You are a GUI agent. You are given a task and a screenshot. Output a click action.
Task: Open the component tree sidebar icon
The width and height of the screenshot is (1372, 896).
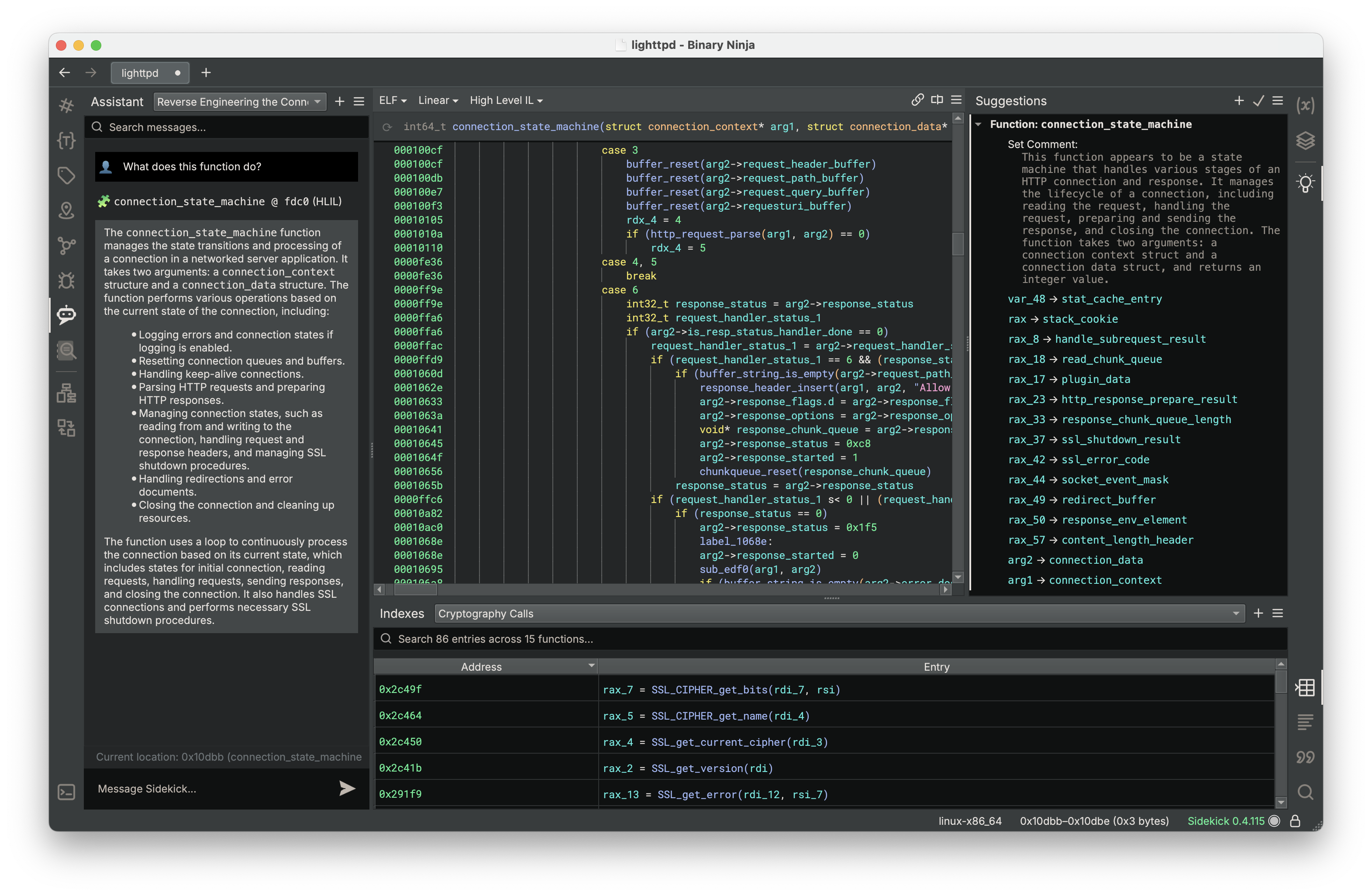66,428
